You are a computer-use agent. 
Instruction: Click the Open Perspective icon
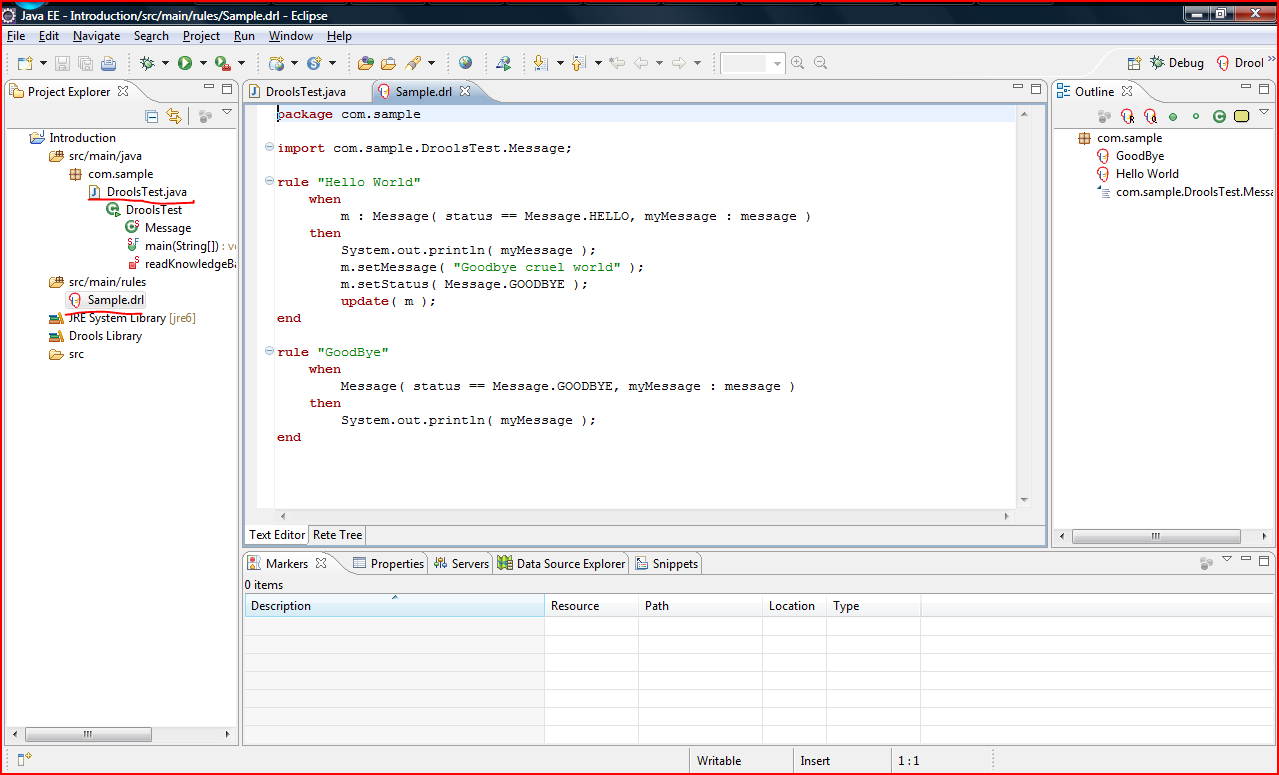[x=1134, y=63]
